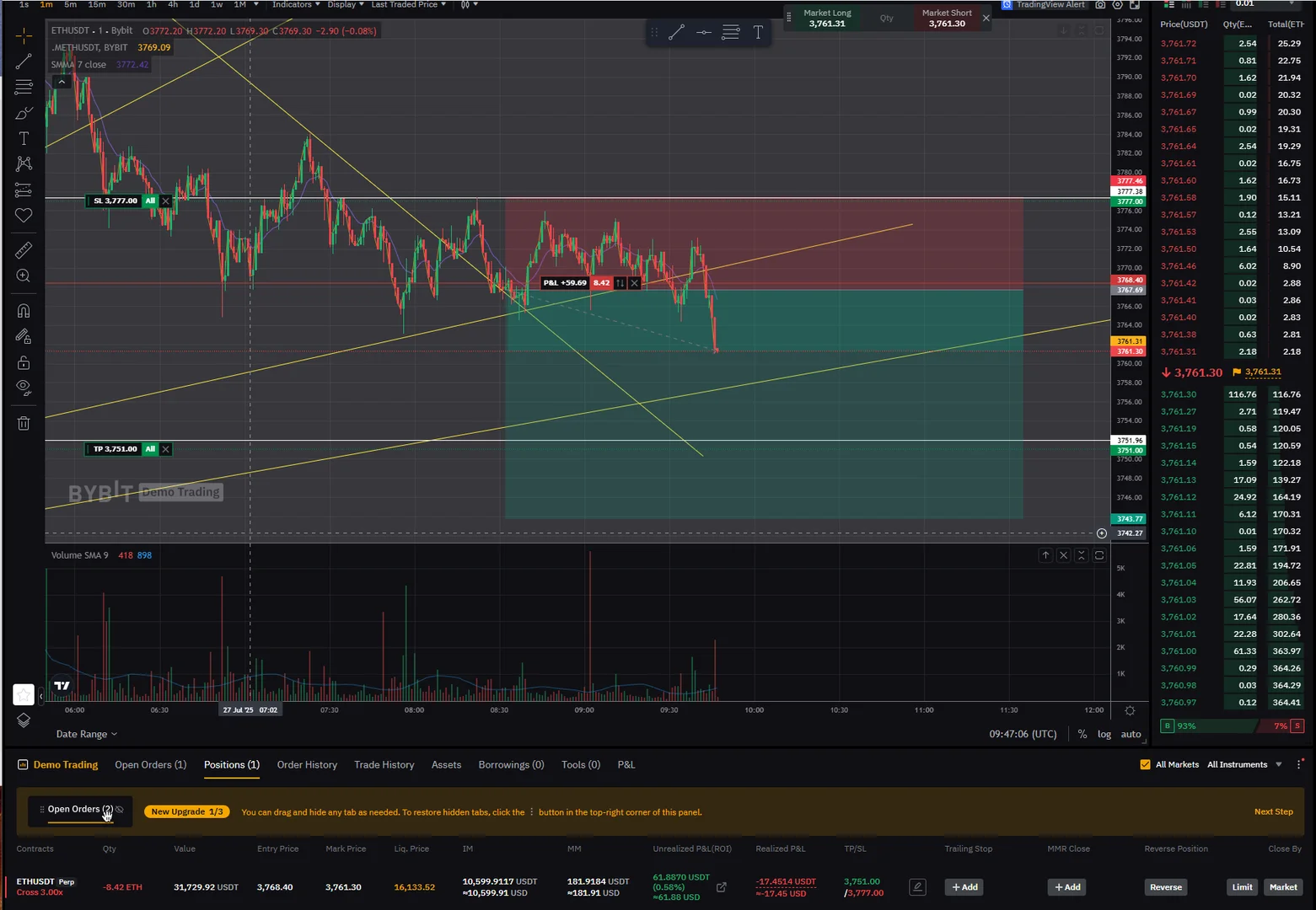This screenshot has height=910, width=1316.
Task: Select text tool in floating drawing toolbar
Action: click(x=758, y=33)
